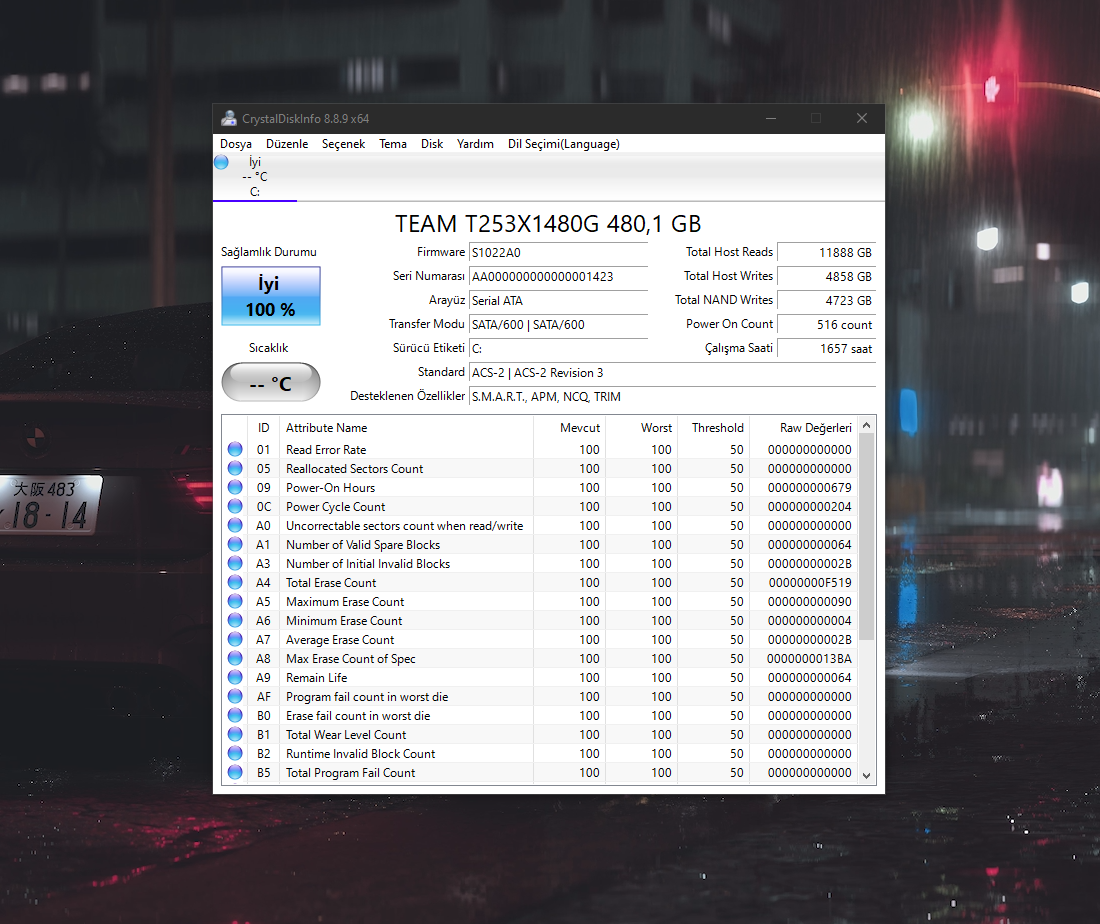Click the Transfer Modu field SATA/600
This screenshot has height=924, width=1100.
click(x=558, y=324)
